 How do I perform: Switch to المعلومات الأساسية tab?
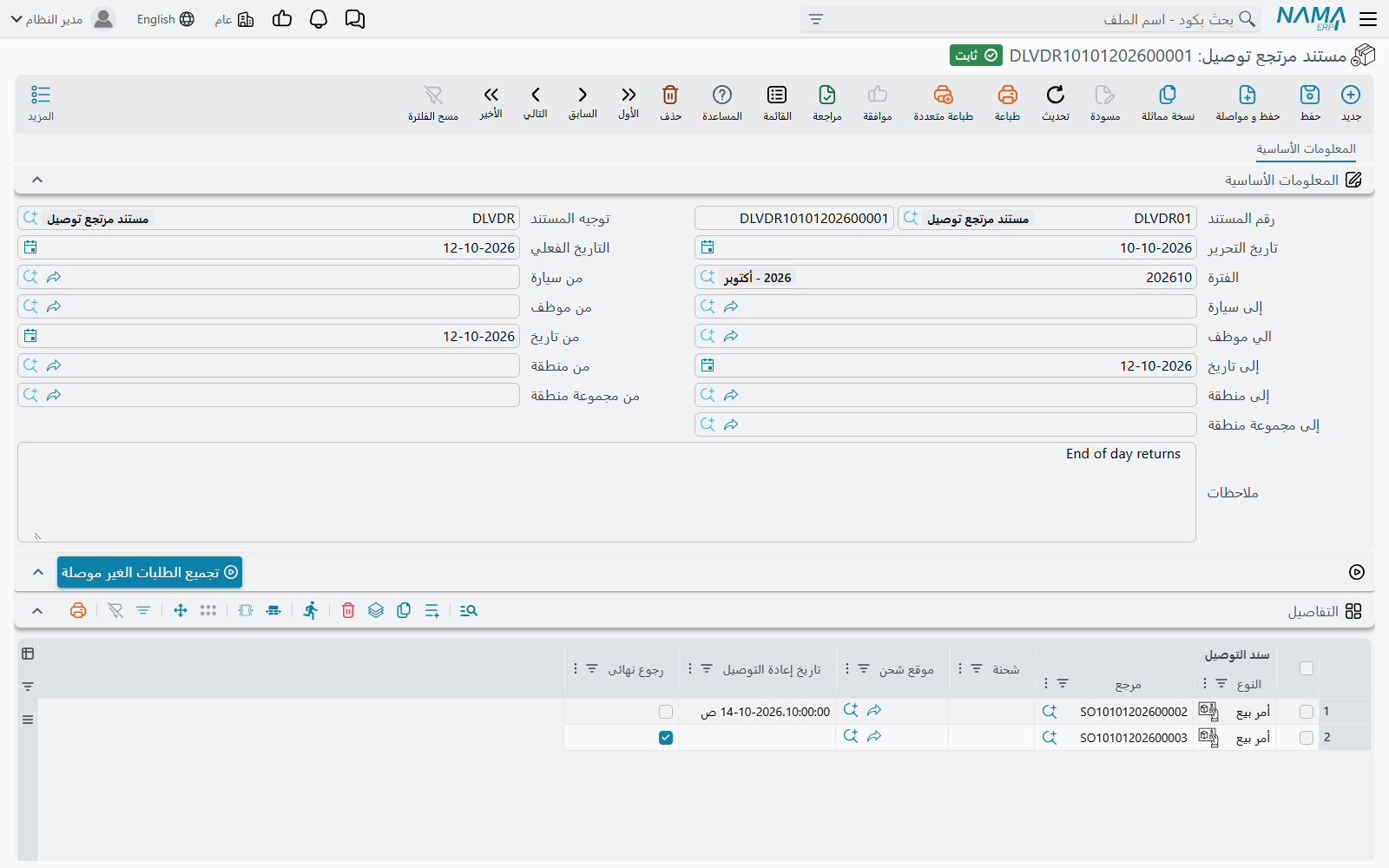click(x=1306, y=149)
